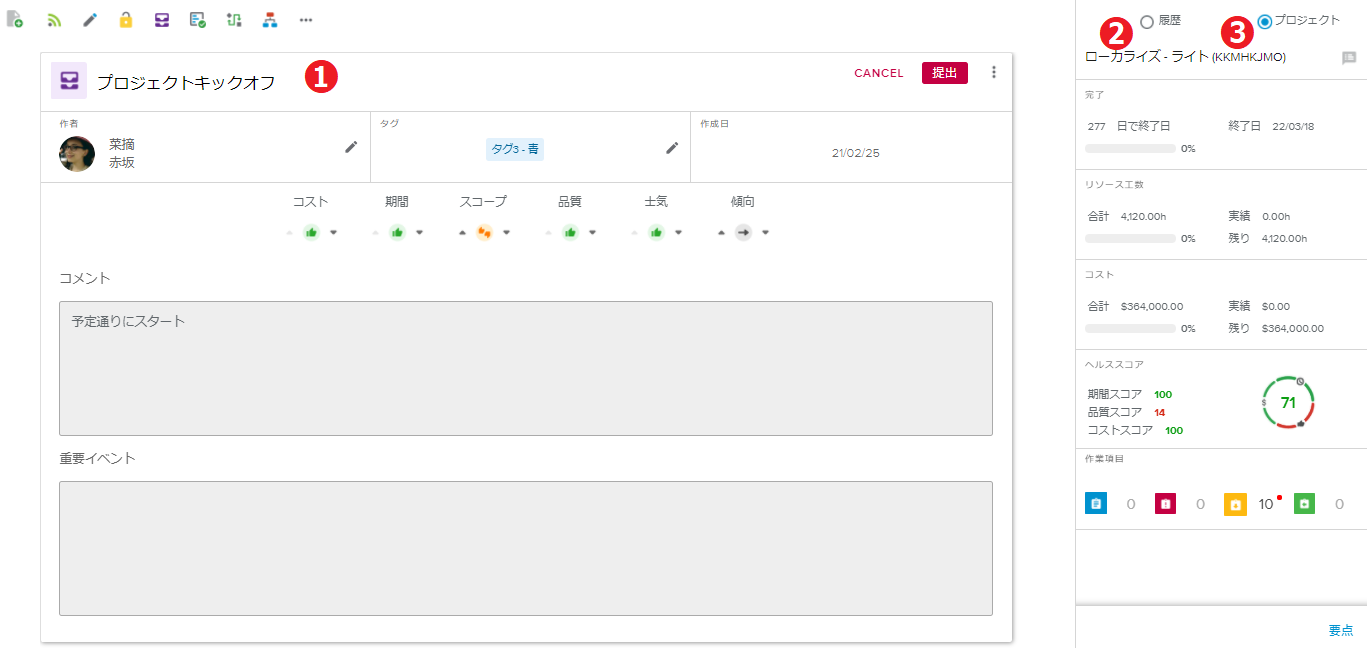The image size is (1367, 648).
Task: Open the new document toolbar icon
Action: click(14, 20)
